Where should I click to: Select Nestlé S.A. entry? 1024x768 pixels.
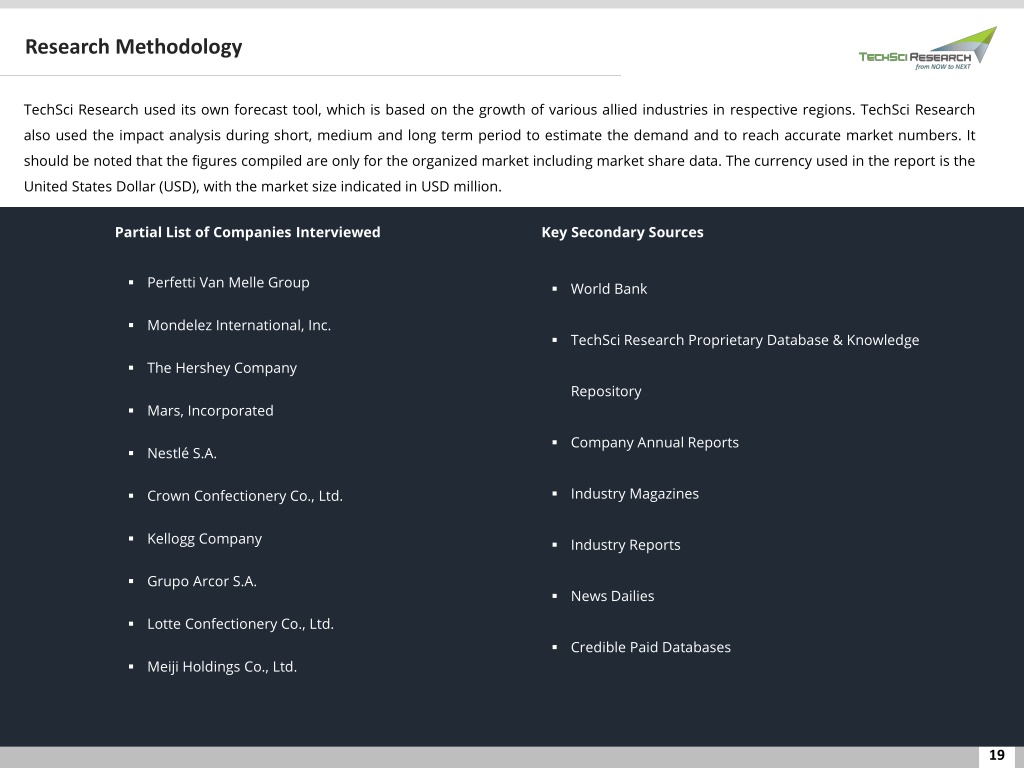(x=182, y=453)
